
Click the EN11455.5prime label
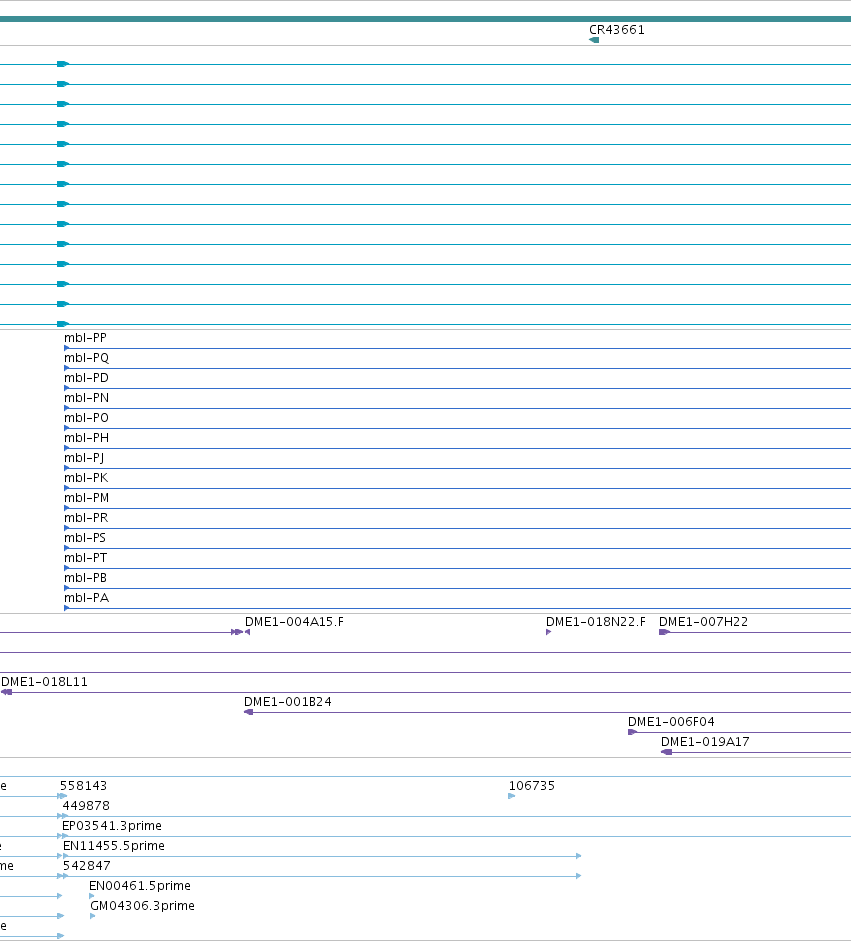pos(114,846)
